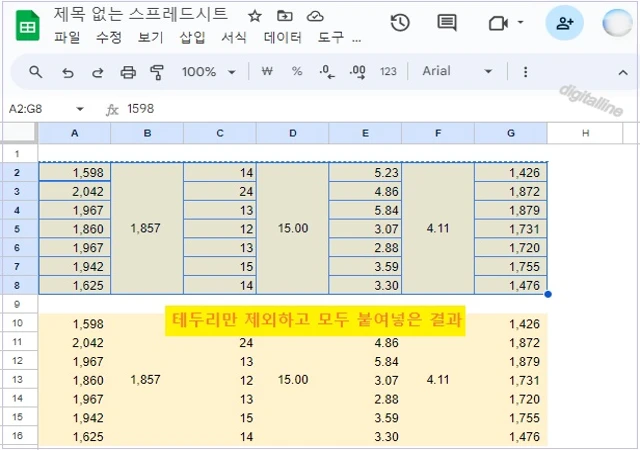Select all cells corner box
Image resolution: width=640 pixels, height=450 pixels.
(19, 133)
